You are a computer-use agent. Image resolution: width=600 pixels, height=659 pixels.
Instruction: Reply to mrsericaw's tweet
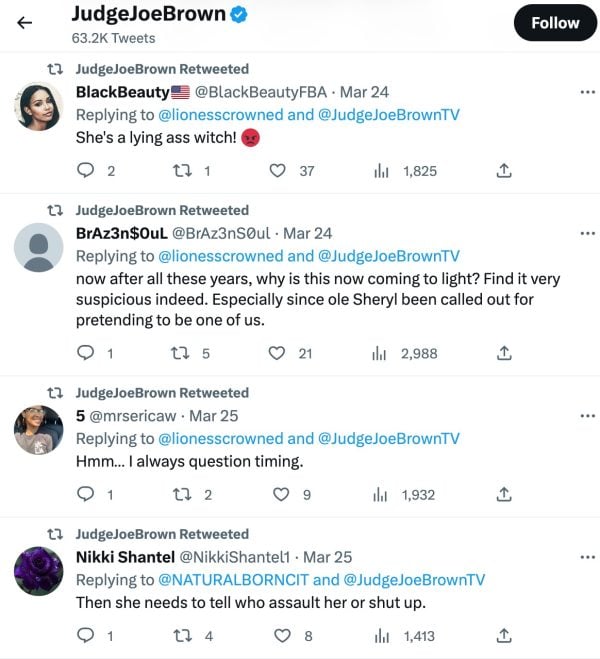[86, 494]
